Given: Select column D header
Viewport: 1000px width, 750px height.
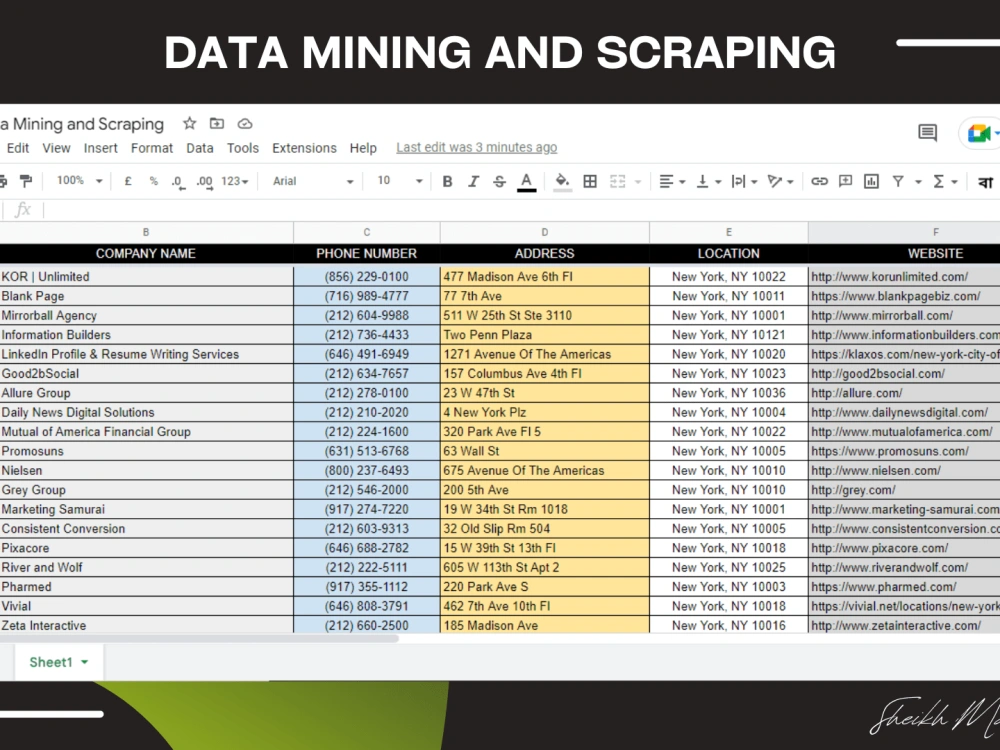Looking at the screenshot, I should pyautogui.click(x=545, y=232).
